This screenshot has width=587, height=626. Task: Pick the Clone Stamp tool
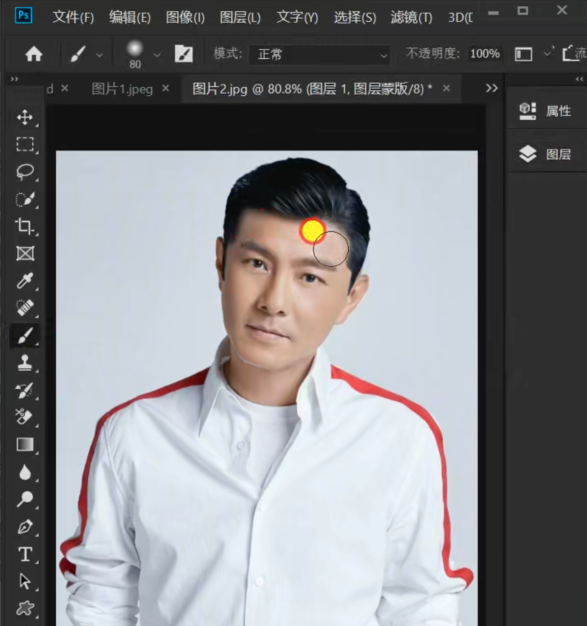click(25, 363)
